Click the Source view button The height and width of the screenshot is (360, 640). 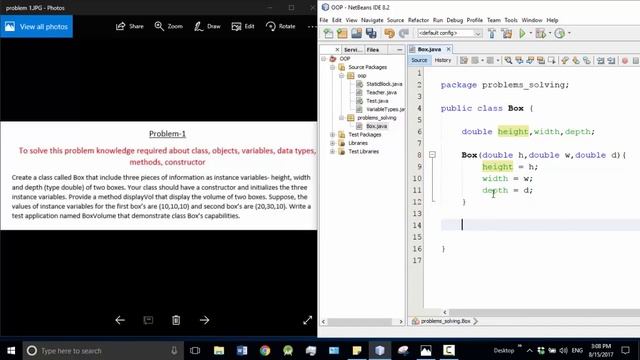(x=419, y=60)
